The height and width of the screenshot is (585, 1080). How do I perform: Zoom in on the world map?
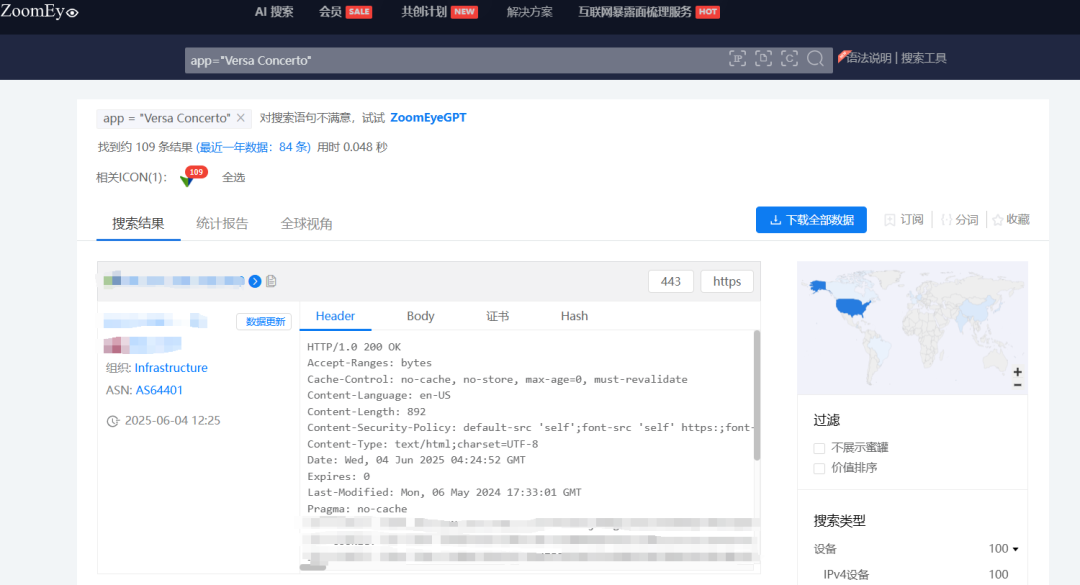point(1017,372)
